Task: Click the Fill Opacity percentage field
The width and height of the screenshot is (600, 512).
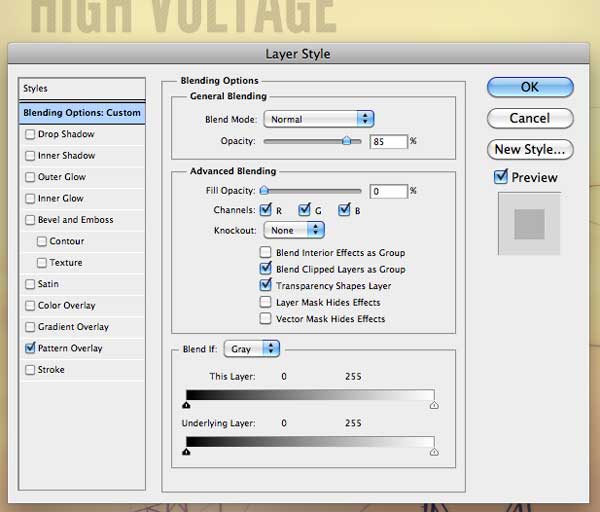Action: point(388,191)
